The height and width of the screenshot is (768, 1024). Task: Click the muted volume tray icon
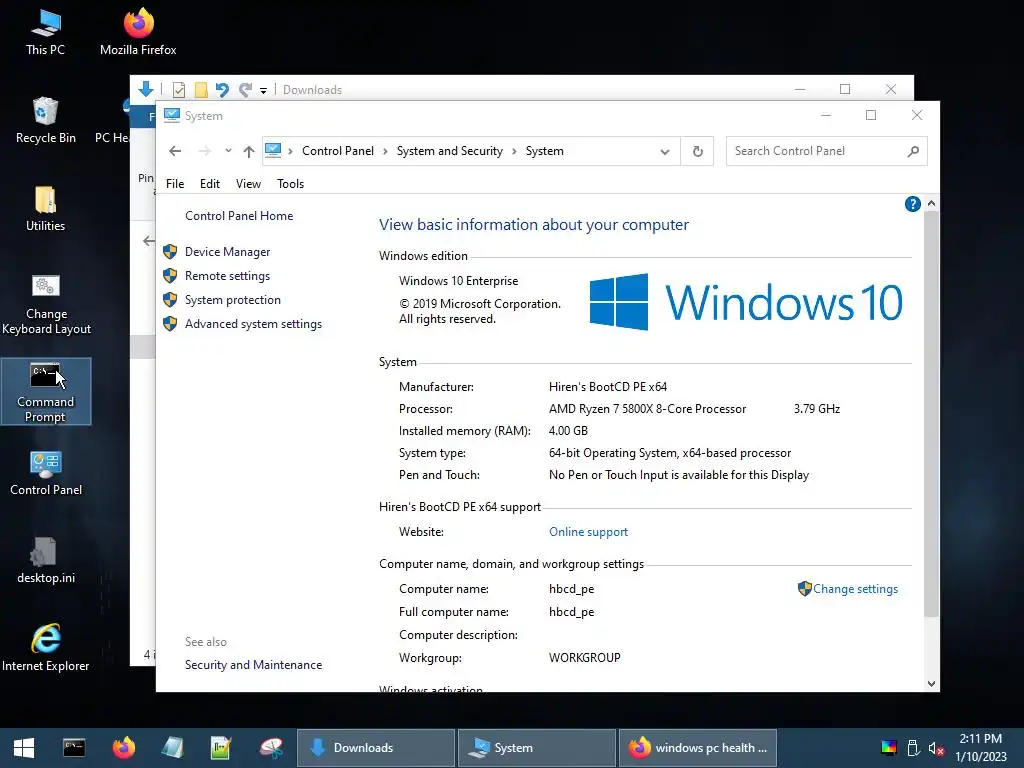(x=936, y=748)
